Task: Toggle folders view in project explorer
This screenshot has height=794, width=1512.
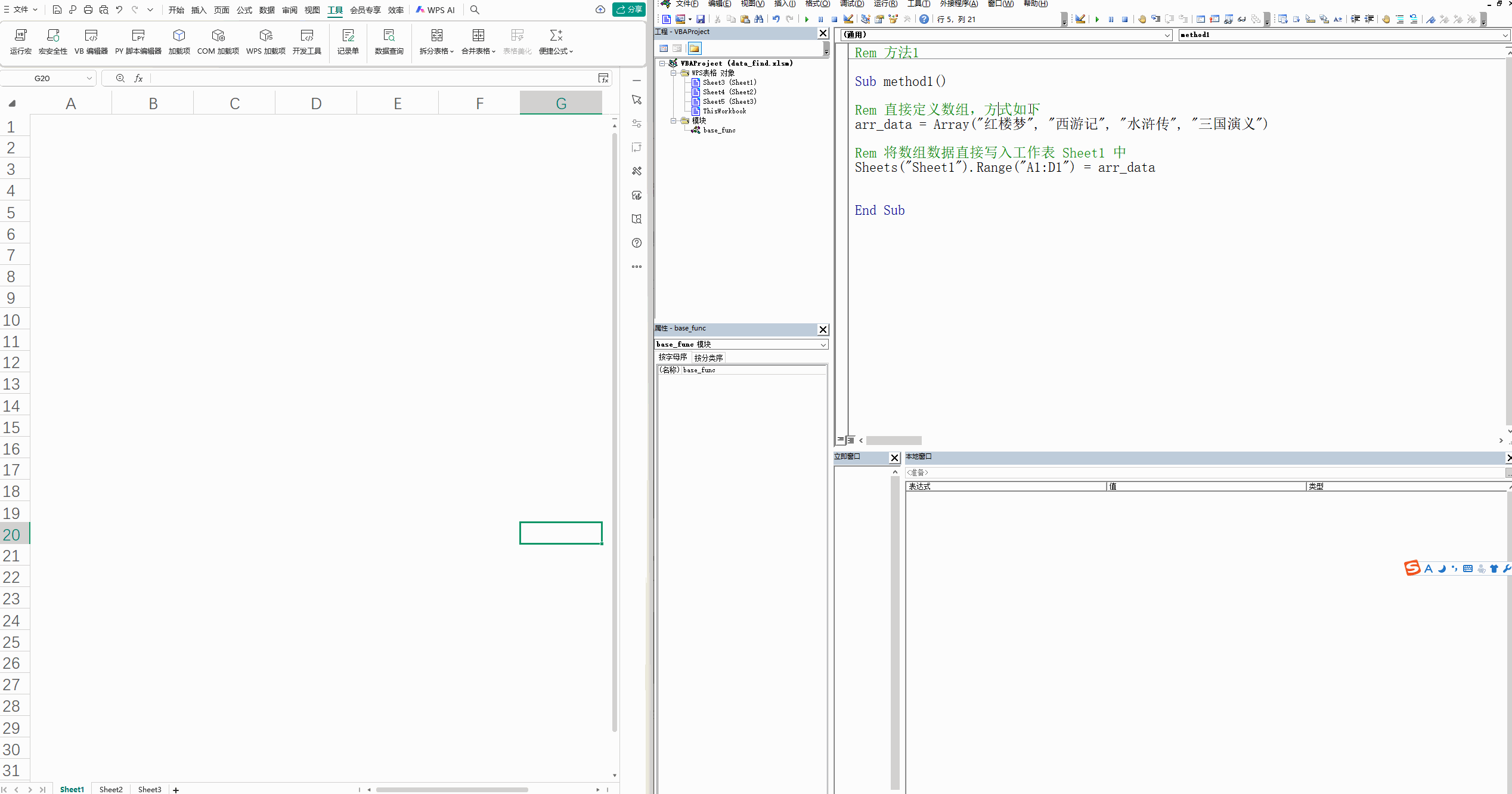Action: click(x=695, y=48)
